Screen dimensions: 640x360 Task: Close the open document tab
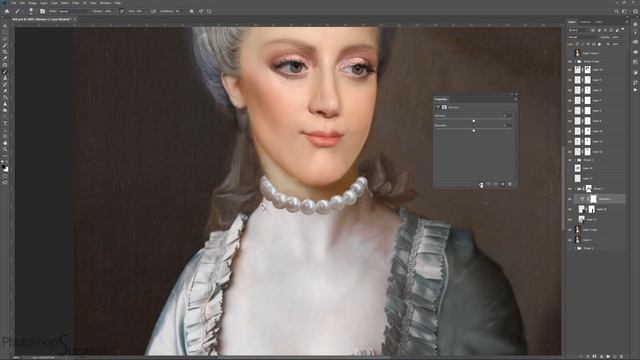75,19
